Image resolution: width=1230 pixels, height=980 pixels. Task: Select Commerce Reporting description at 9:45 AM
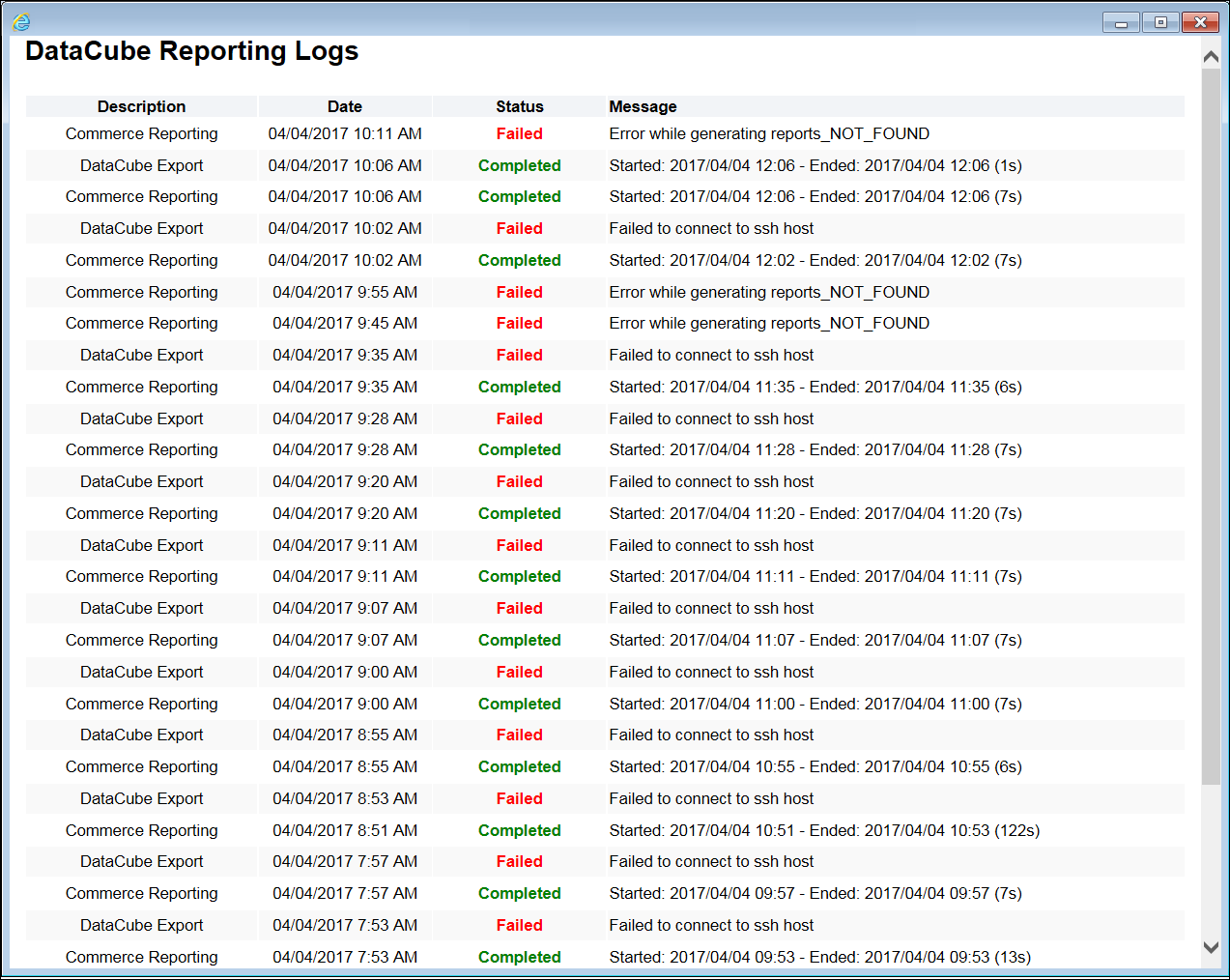[x=141, y=323]
